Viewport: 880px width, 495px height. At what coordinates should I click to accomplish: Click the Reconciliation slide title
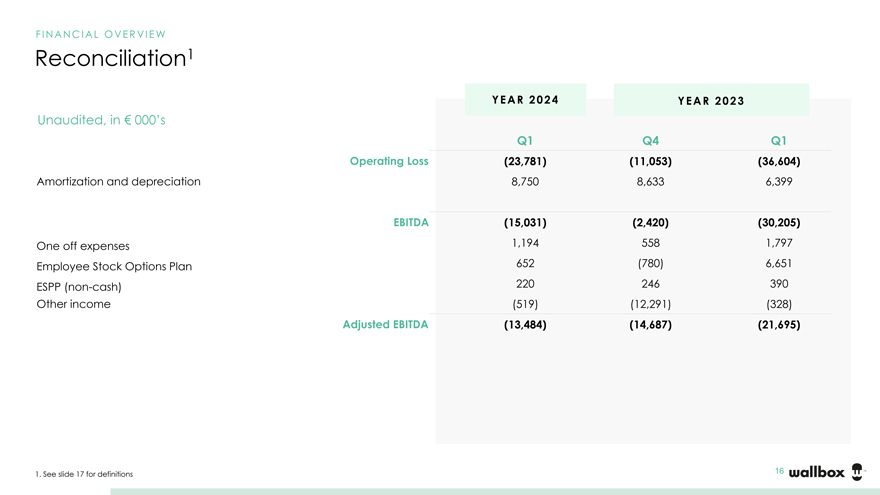[x=113, y=58]
